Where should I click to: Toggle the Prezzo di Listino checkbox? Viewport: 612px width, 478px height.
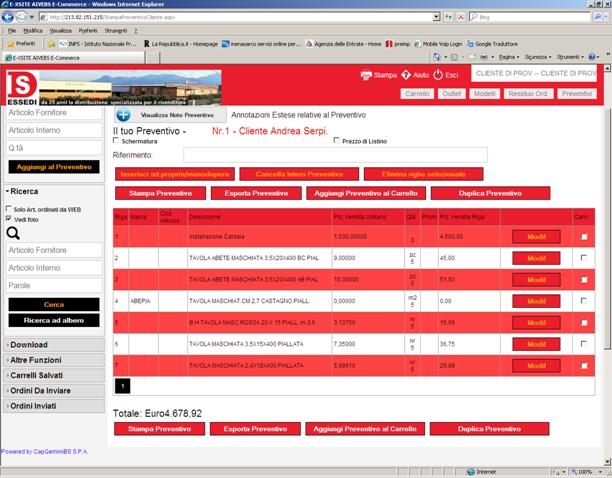[337, 142]
